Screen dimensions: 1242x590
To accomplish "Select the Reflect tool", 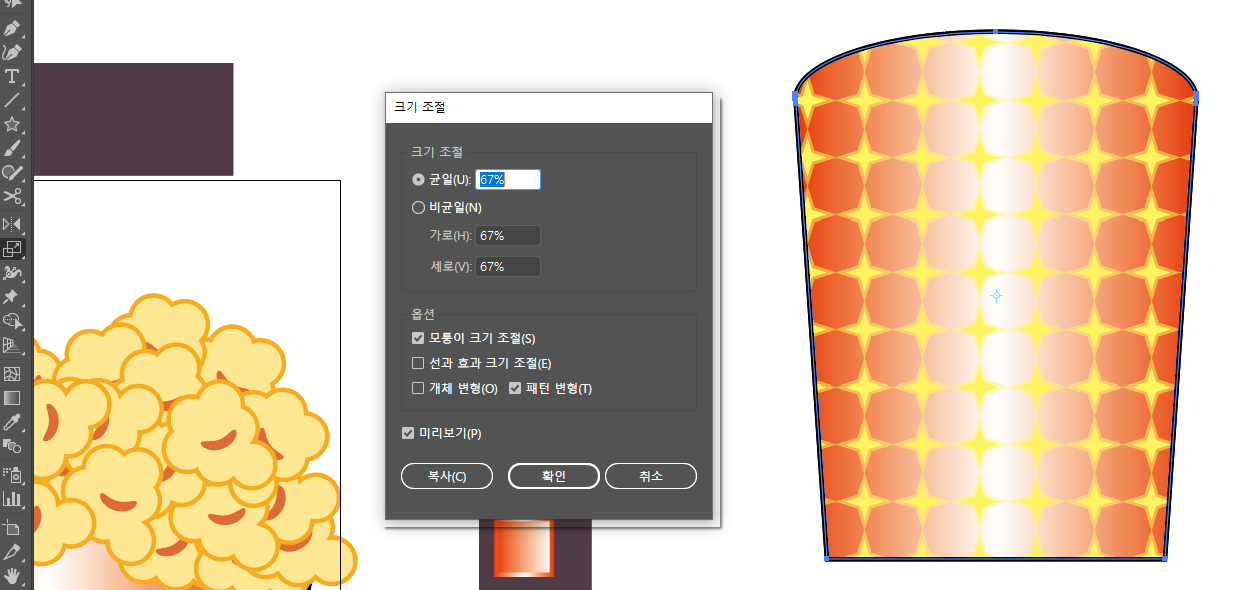I will pyautogui.click(x=12, y=223).
